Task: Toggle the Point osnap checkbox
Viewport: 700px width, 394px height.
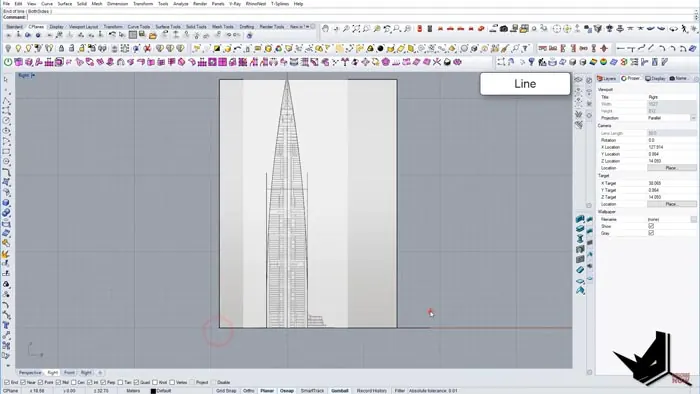Action: point(41,382)
